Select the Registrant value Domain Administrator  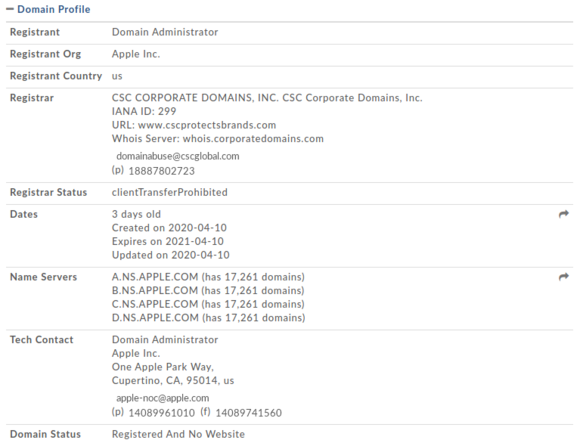click(165, 32)
